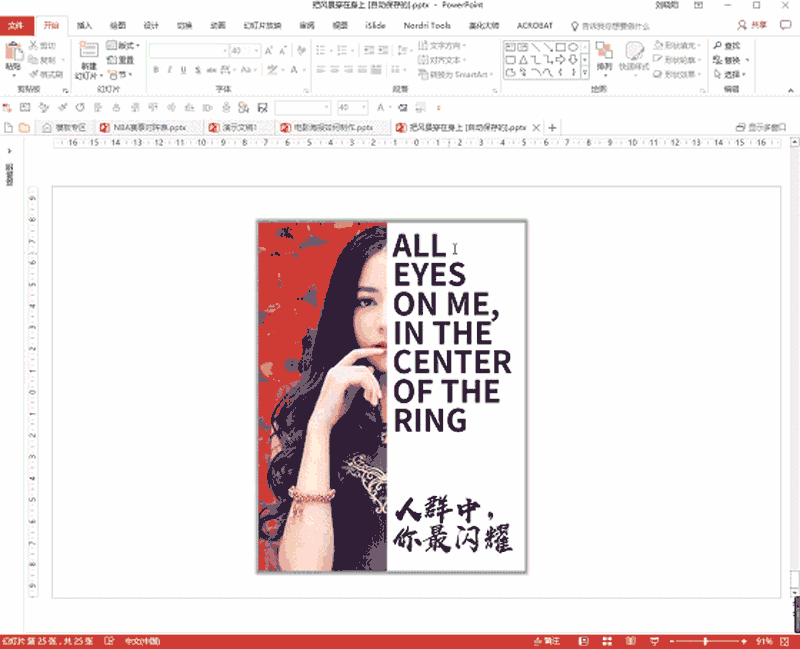This screenshot has width=800, height=649.
Task: Open the Section (节) dropdown
Action: 120,75
